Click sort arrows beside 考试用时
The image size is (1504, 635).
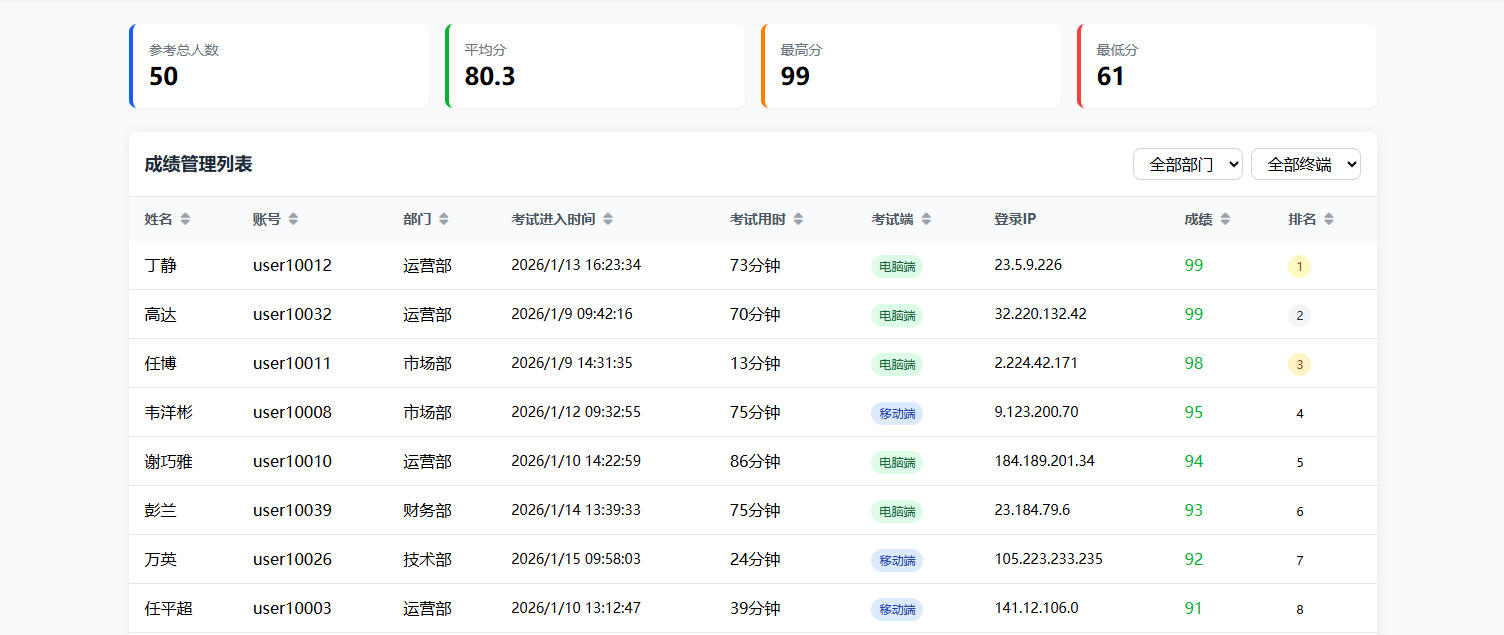coord(798,219)
